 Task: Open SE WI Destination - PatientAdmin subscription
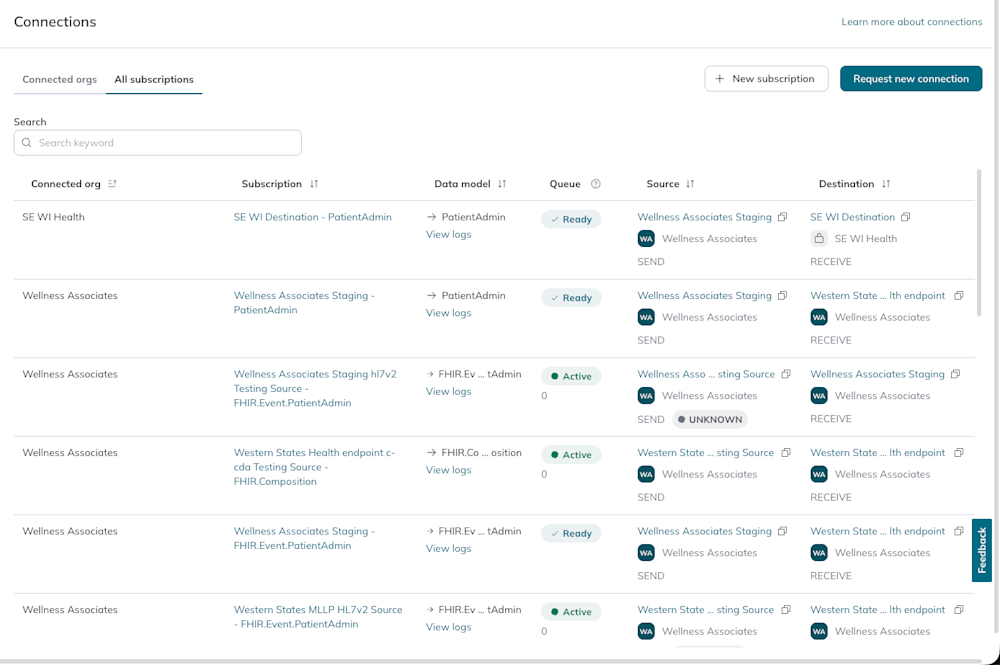click(312, 217)
